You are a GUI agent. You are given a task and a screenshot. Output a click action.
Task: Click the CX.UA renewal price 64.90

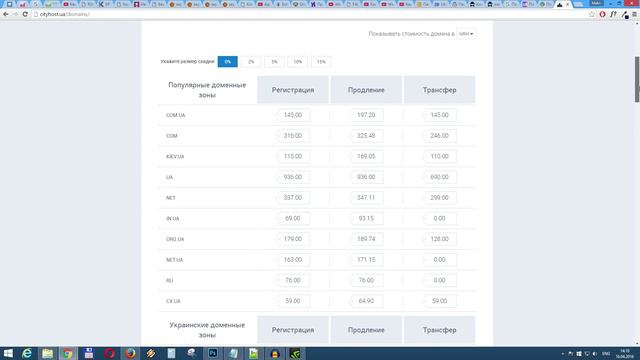pyautogui.click(x=366, y=301)
